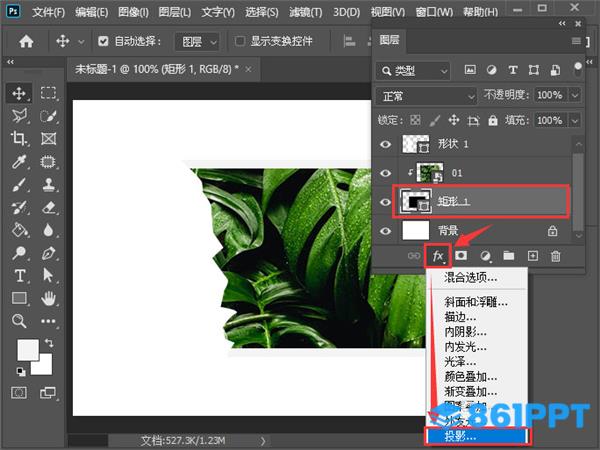Create a new layer
Viewport: 600px width, 450px height.
click(533, 256)
